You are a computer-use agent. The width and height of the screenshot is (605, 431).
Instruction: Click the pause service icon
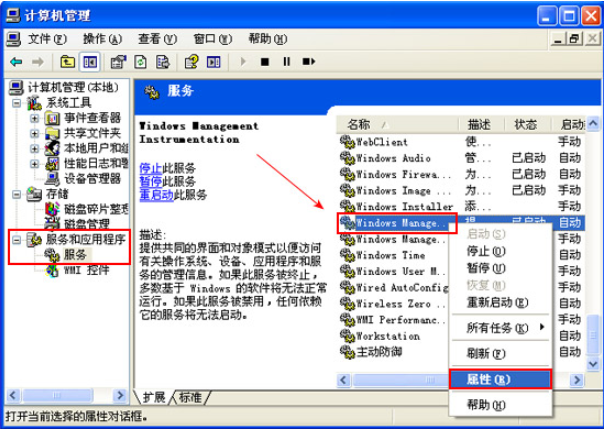point(286,62)
